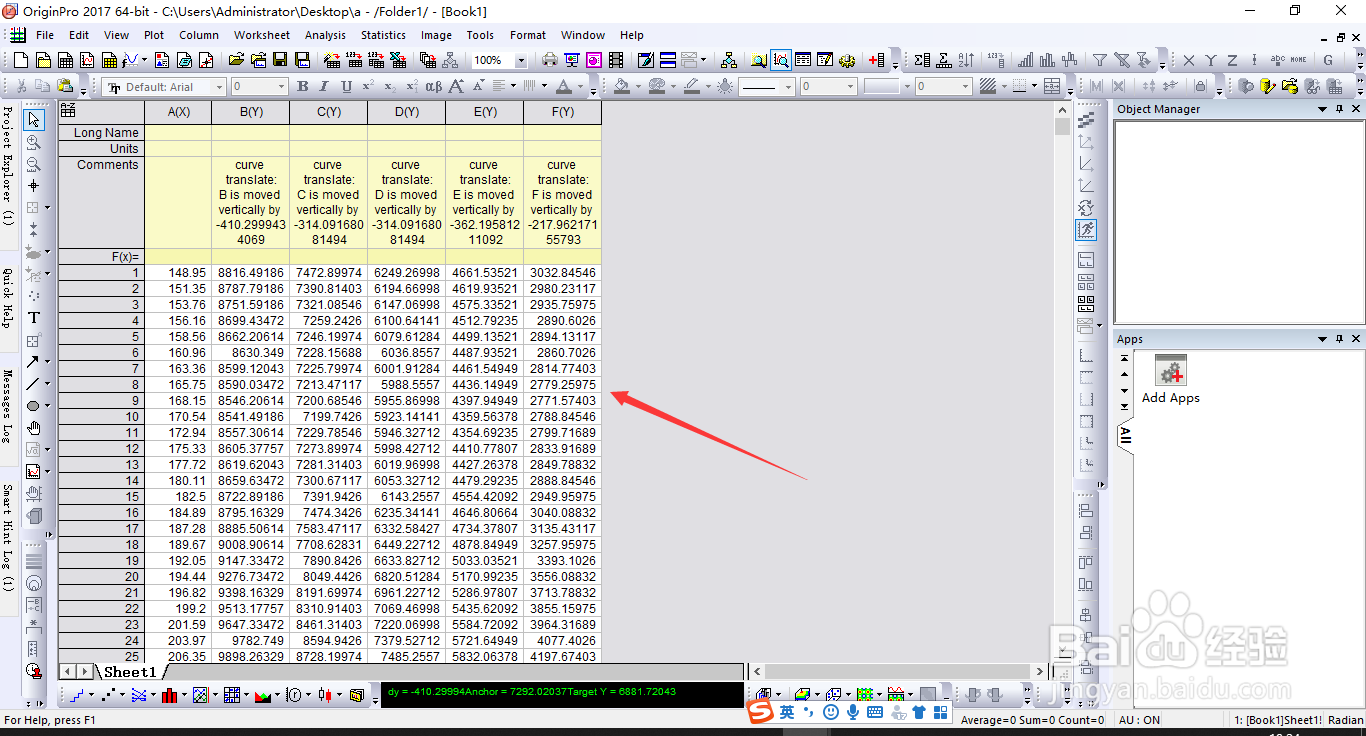Screen dimensions: 1366x736
Task: Select the Text tool
Action: click(x=34, y=317)
